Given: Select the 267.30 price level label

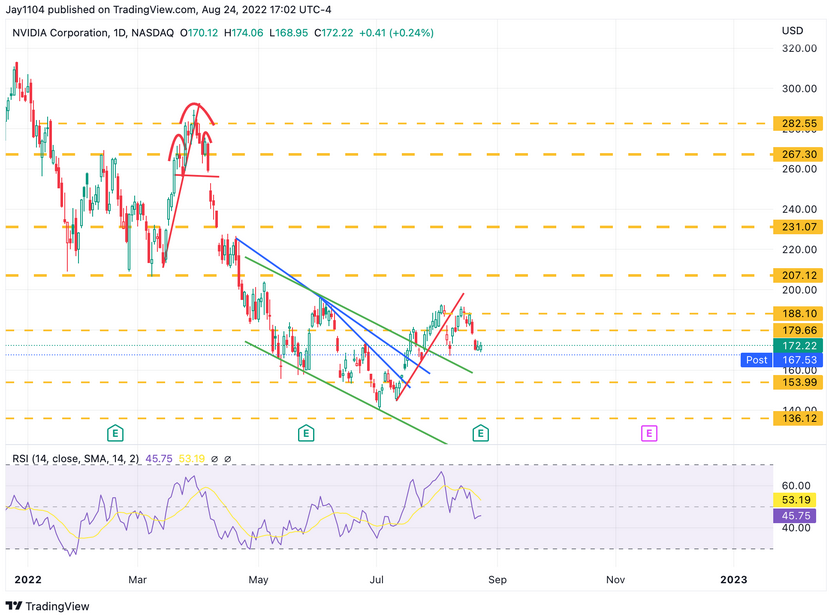Looking at the screenshot, I should tap(798, 154).
